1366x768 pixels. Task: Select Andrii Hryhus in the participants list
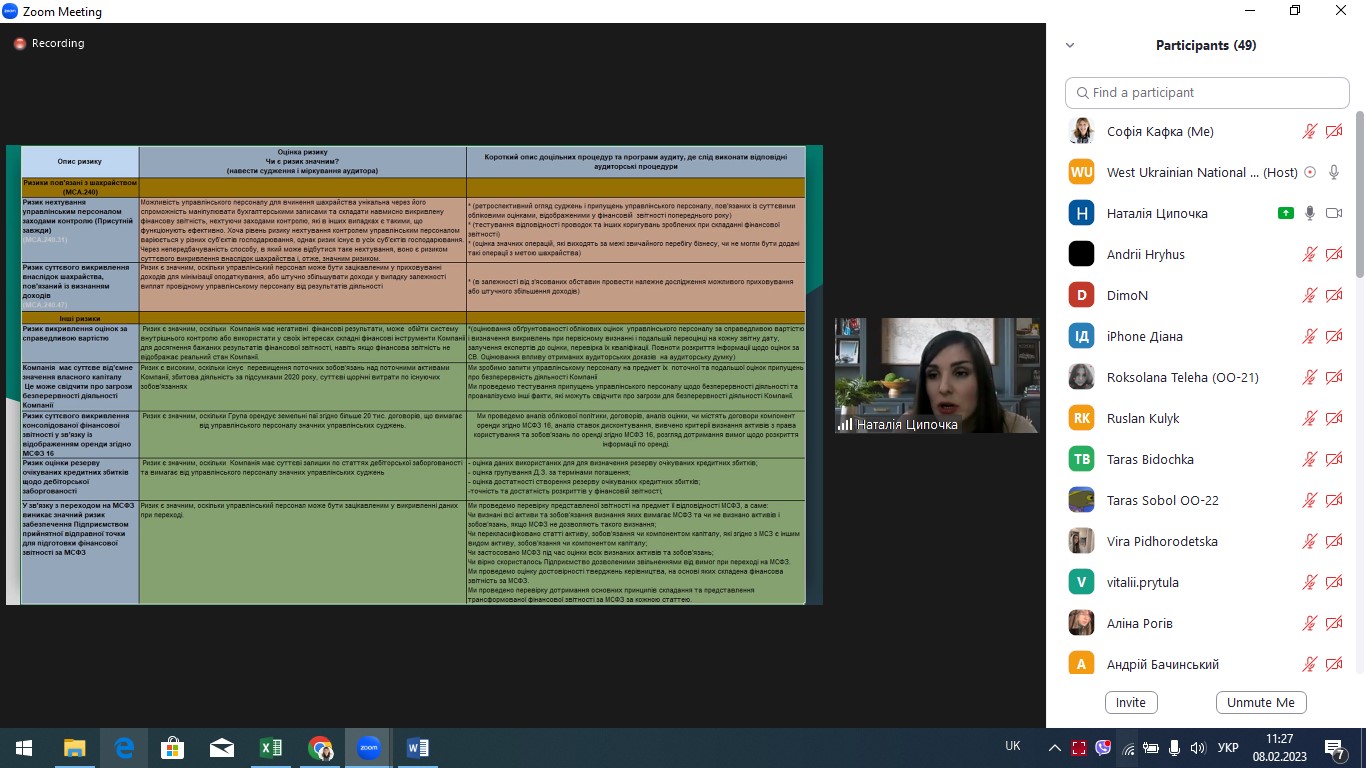[1145, 255]
